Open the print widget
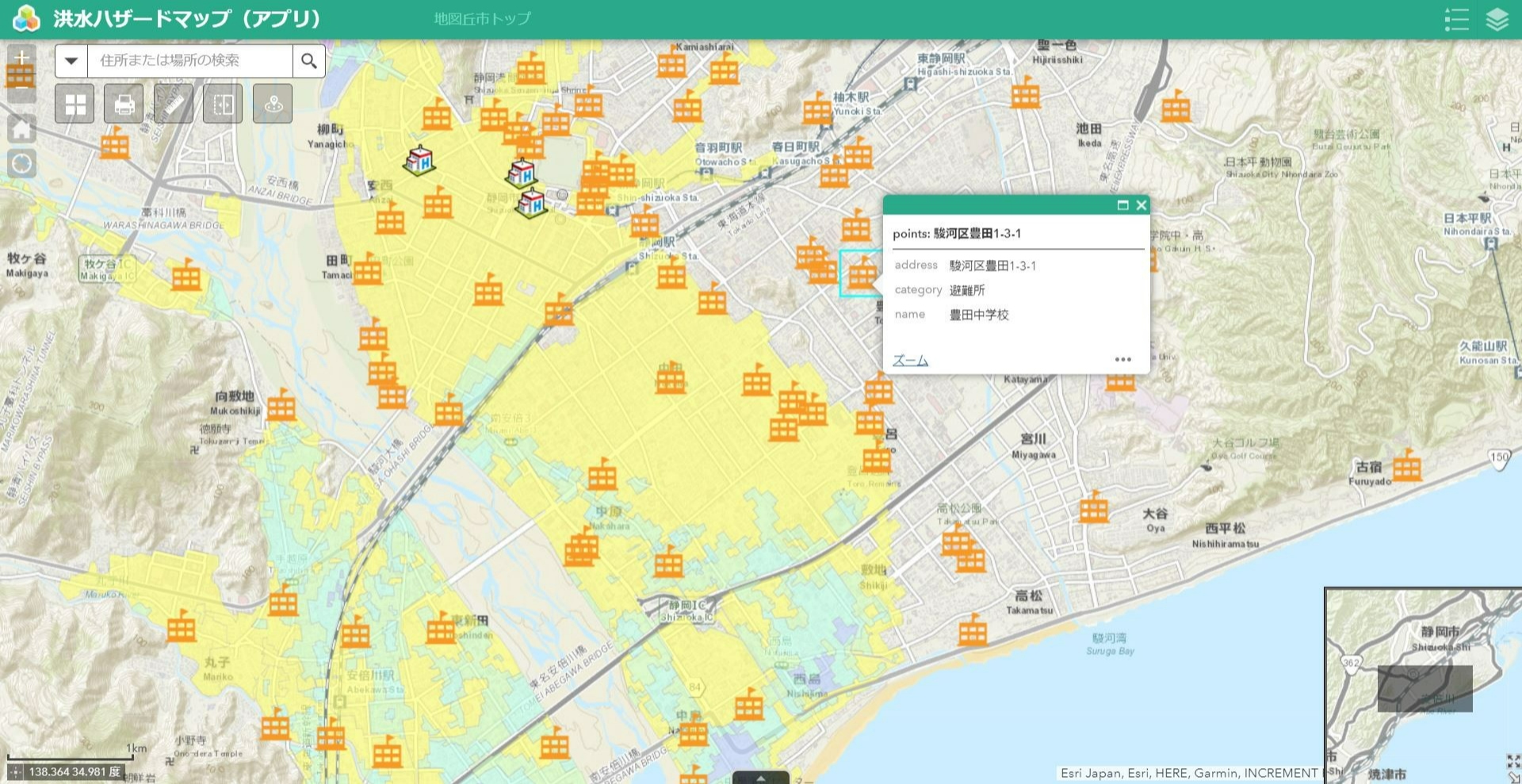 [x=124, y=104]
